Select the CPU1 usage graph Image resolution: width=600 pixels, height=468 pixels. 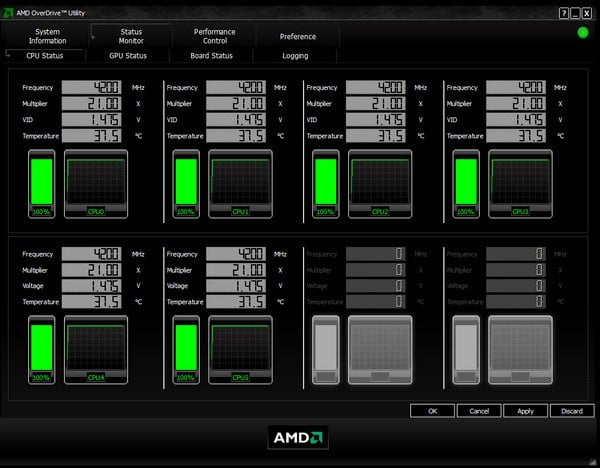pos(240,184)
